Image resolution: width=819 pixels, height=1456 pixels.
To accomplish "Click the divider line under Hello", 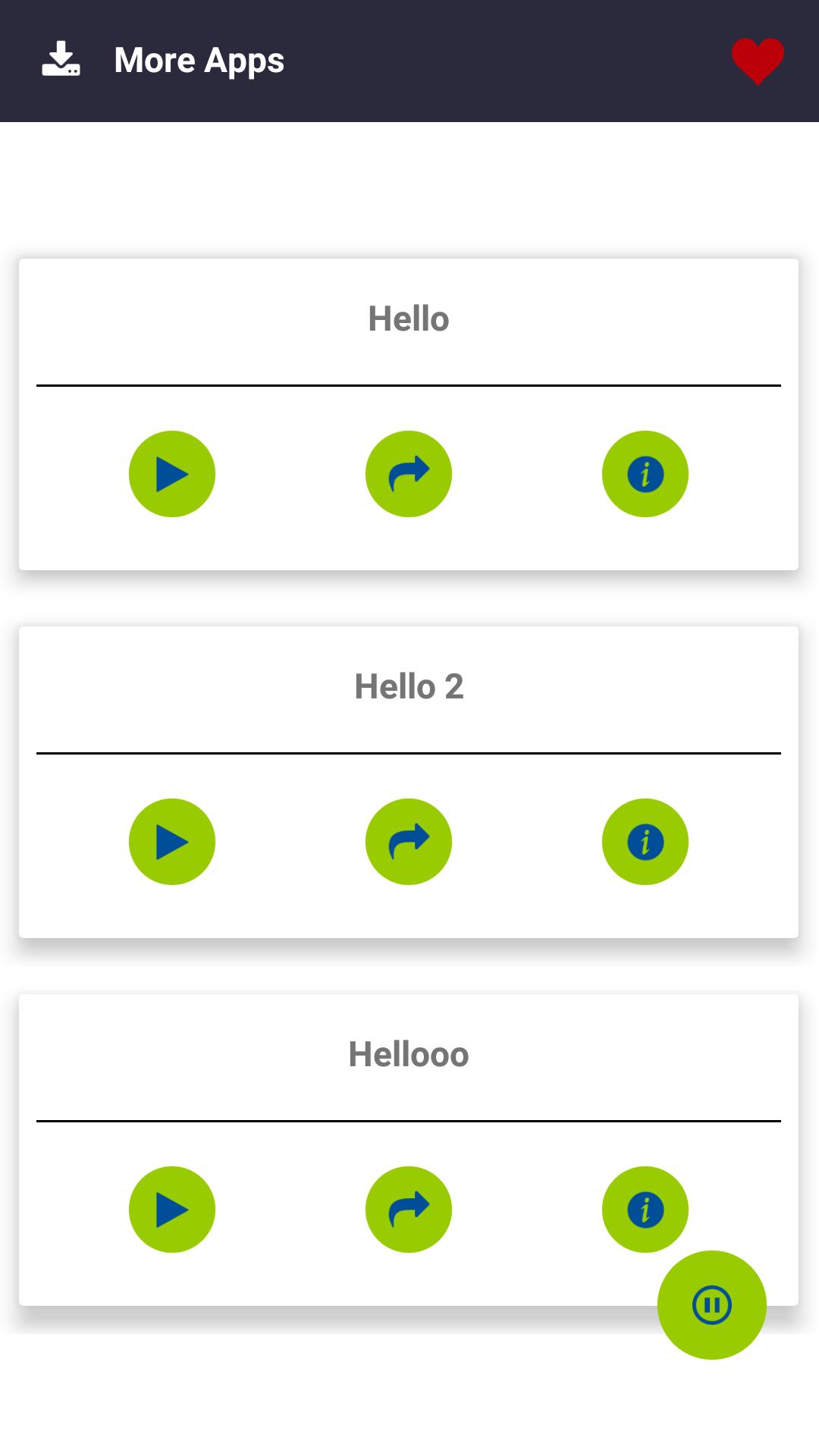I will 409,385.
